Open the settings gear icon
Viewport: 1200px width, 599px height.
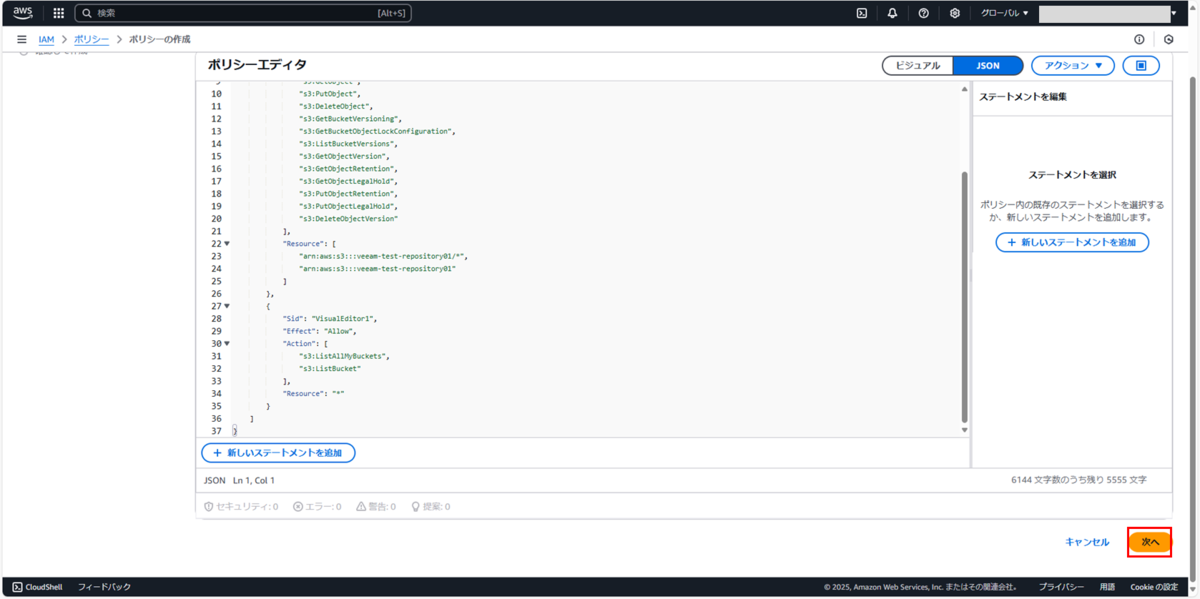click(x=954, y=13)
